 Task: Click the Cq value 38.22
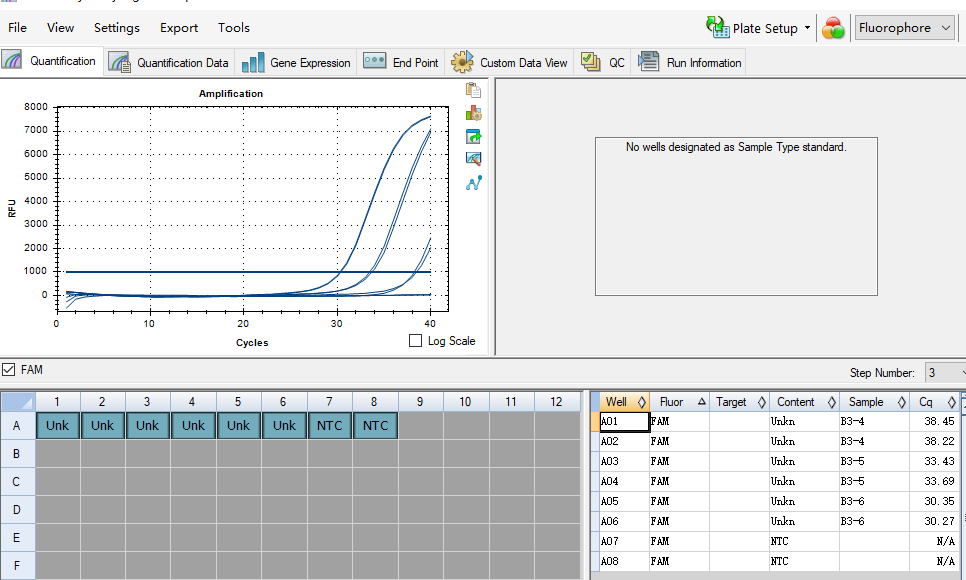939,441
